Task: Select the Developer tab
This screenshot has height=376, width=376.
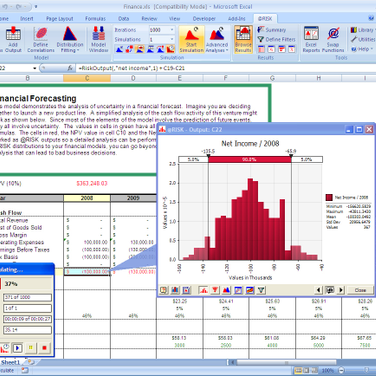Action: [204, 19]
